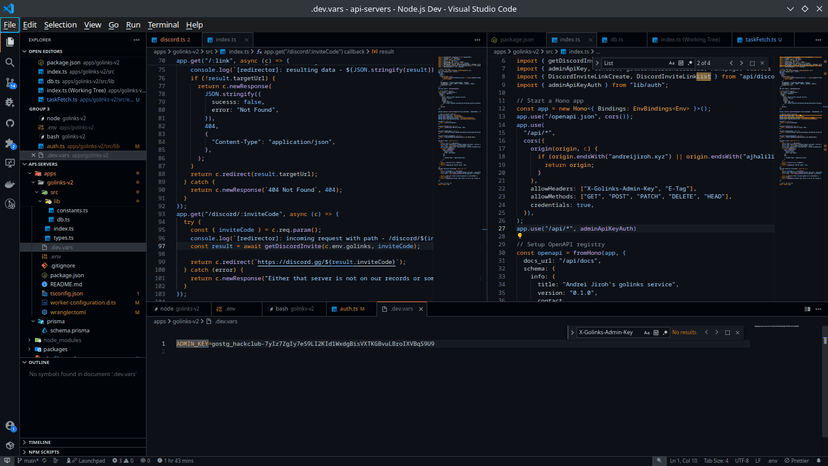Expand the node_modules folder
This screenshot has height=466, width=828.
63,340
